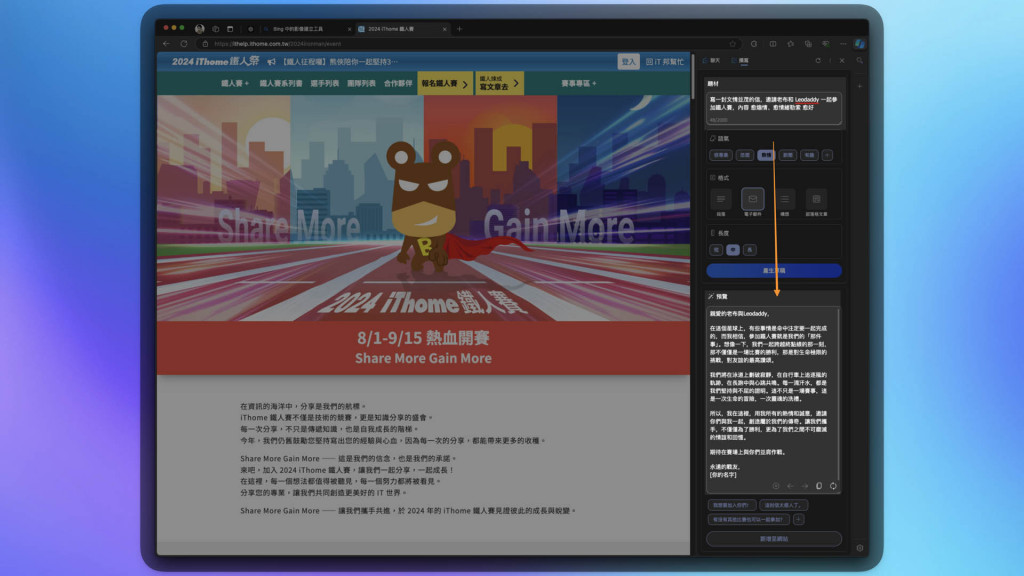Click the 報名鐵人賽 yellow button

click(x=445, y=84)
